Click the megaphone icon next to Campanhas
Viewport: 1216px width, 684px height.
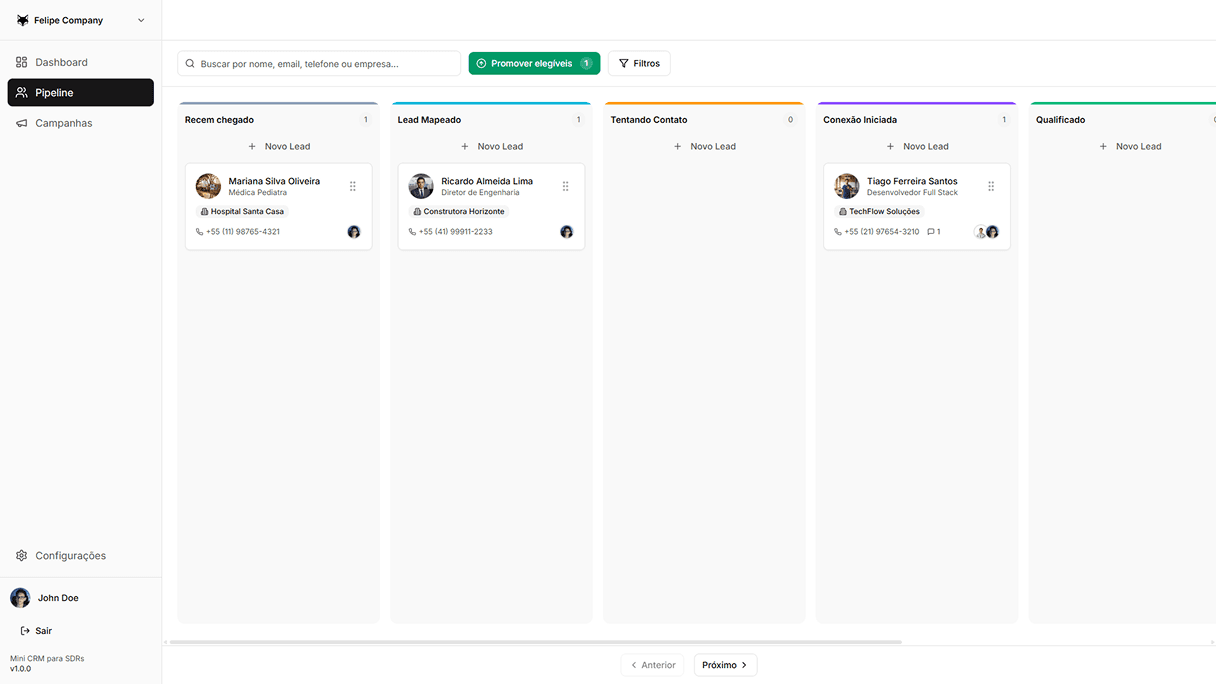[x=20, y=122]
